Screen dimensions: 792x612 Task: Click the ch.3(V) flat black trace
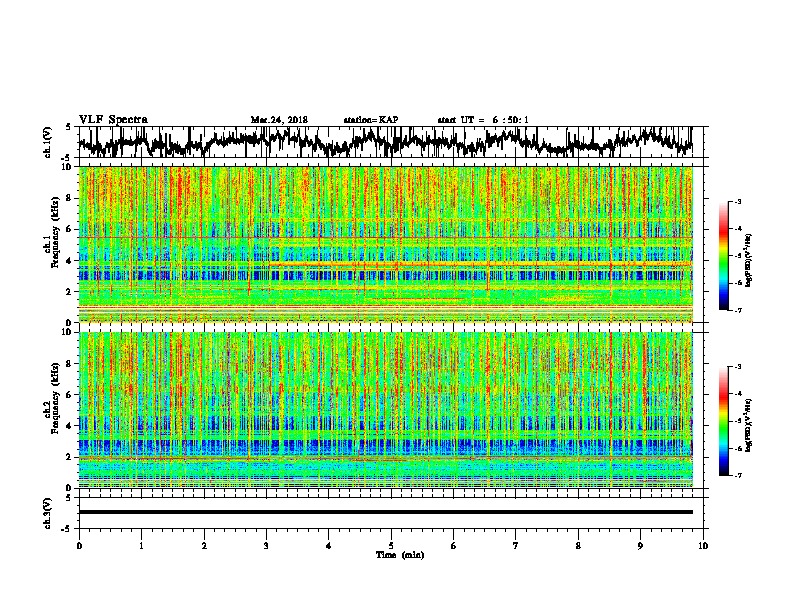385,512
